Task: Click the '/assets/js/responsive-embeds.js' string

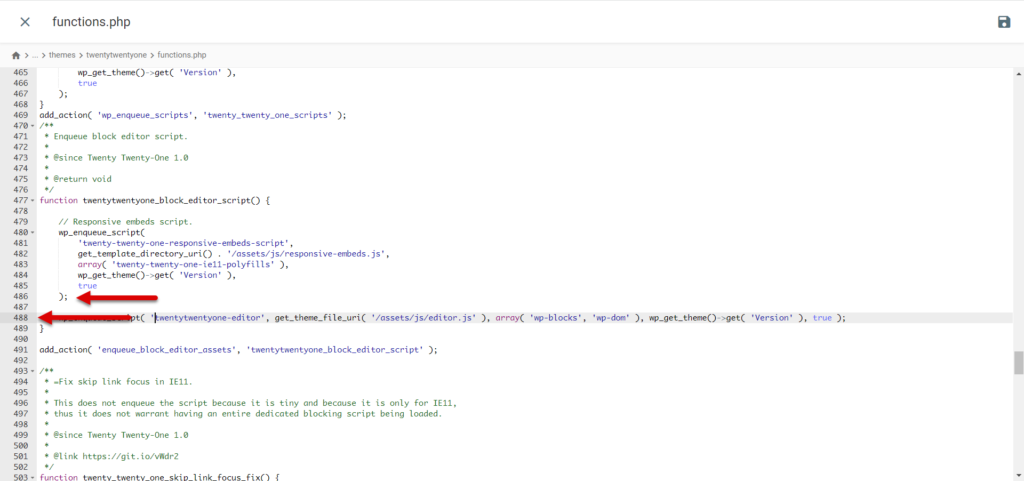Action: 310,254
